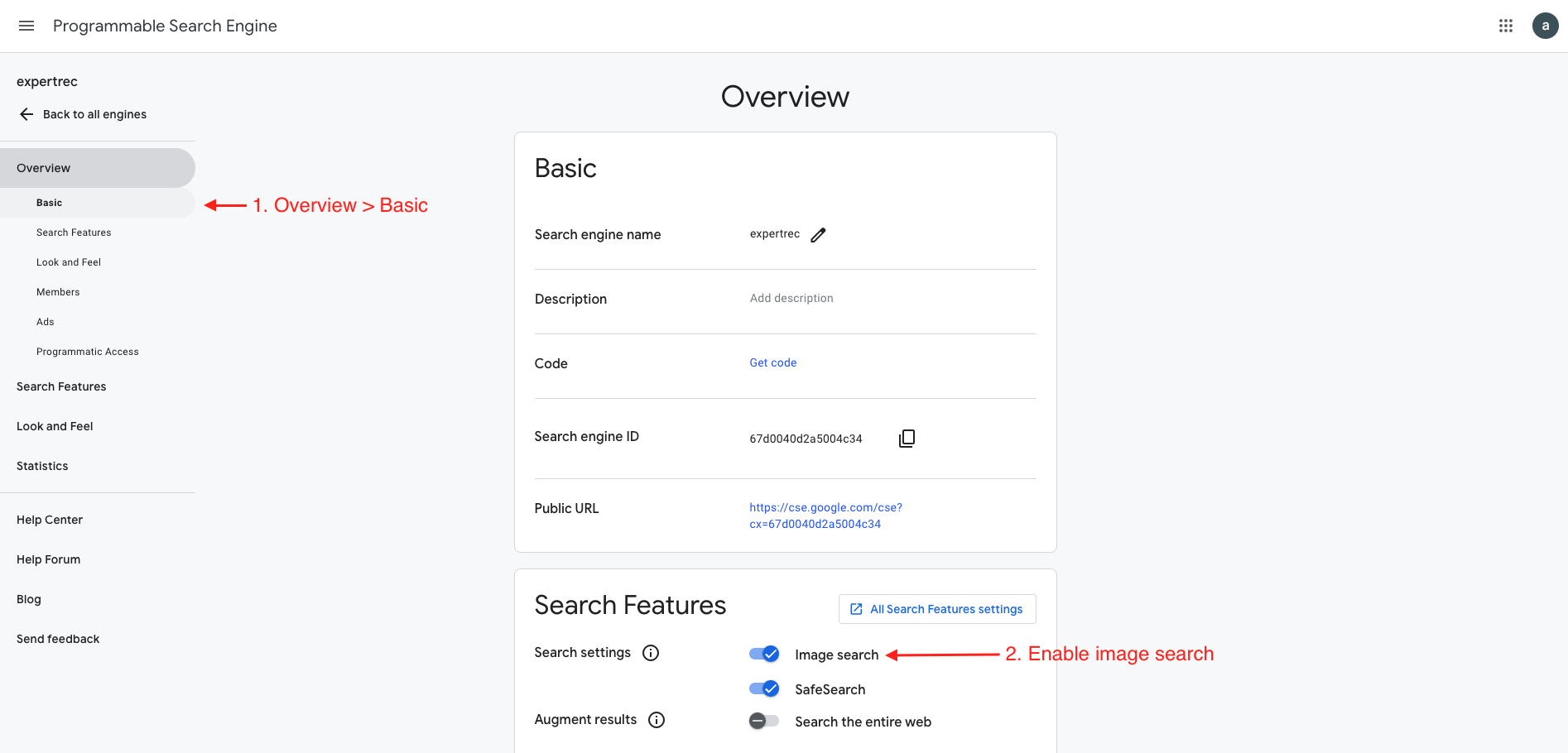The width and height of the screenshot is (1568, 753).
Task: Click the Get code link
Action: tap(772, 362)
